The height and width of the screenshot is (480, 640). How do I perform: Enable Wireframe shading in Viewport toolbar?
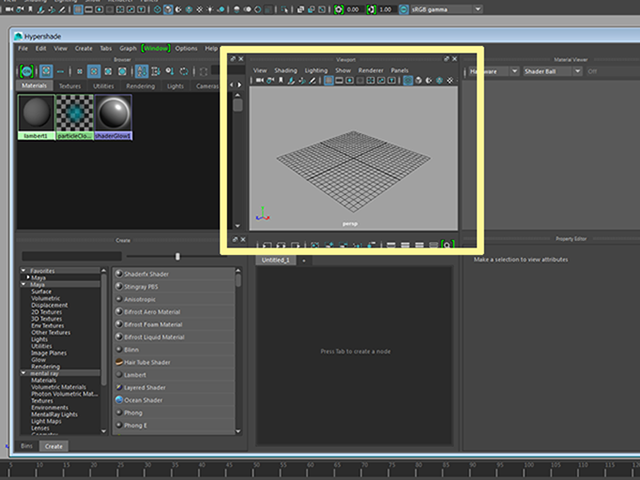pos(408,80)
